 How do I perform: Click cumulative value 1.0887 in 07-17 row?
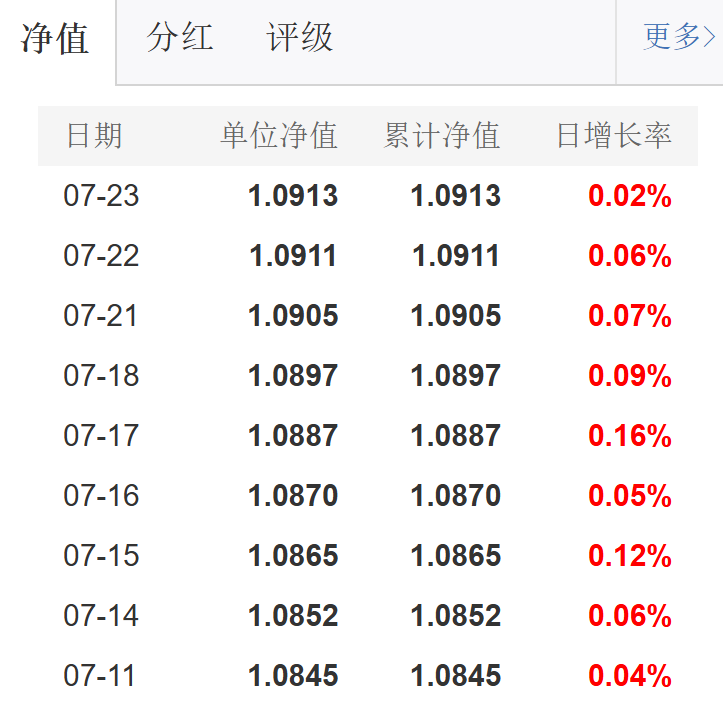pyautogui.click(x=456, y=435)
